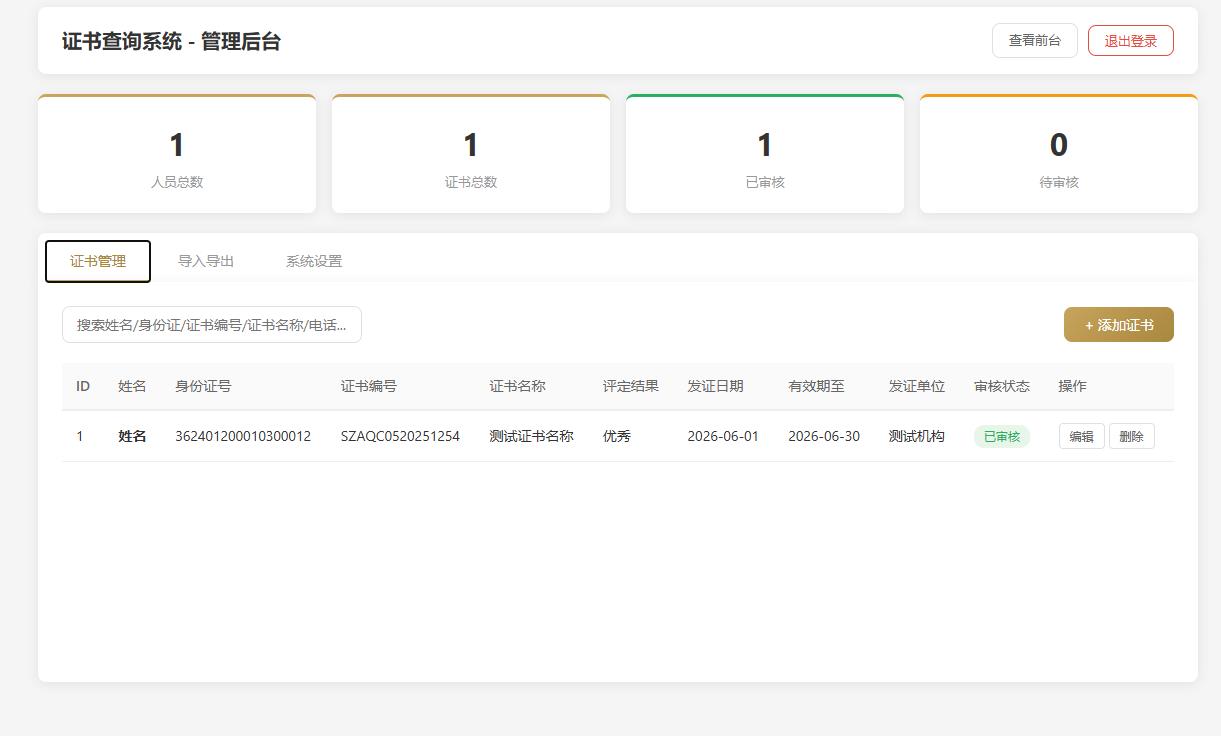Viewport: 1221px width, 736px height.
Task: Click the 退出登录 button
Action: pyautogui.click(x=1130, y=41)
